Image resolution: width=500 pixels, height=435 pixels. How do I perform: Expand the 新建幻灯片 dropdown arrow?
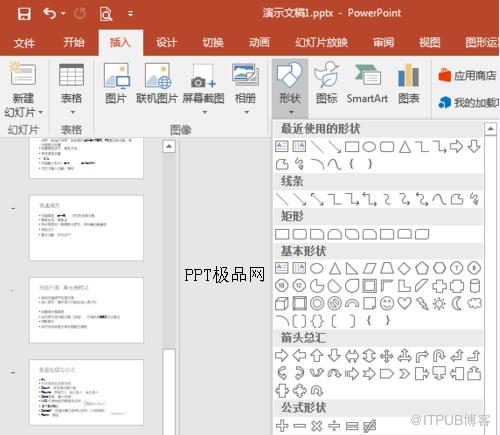tap(41, 112)
